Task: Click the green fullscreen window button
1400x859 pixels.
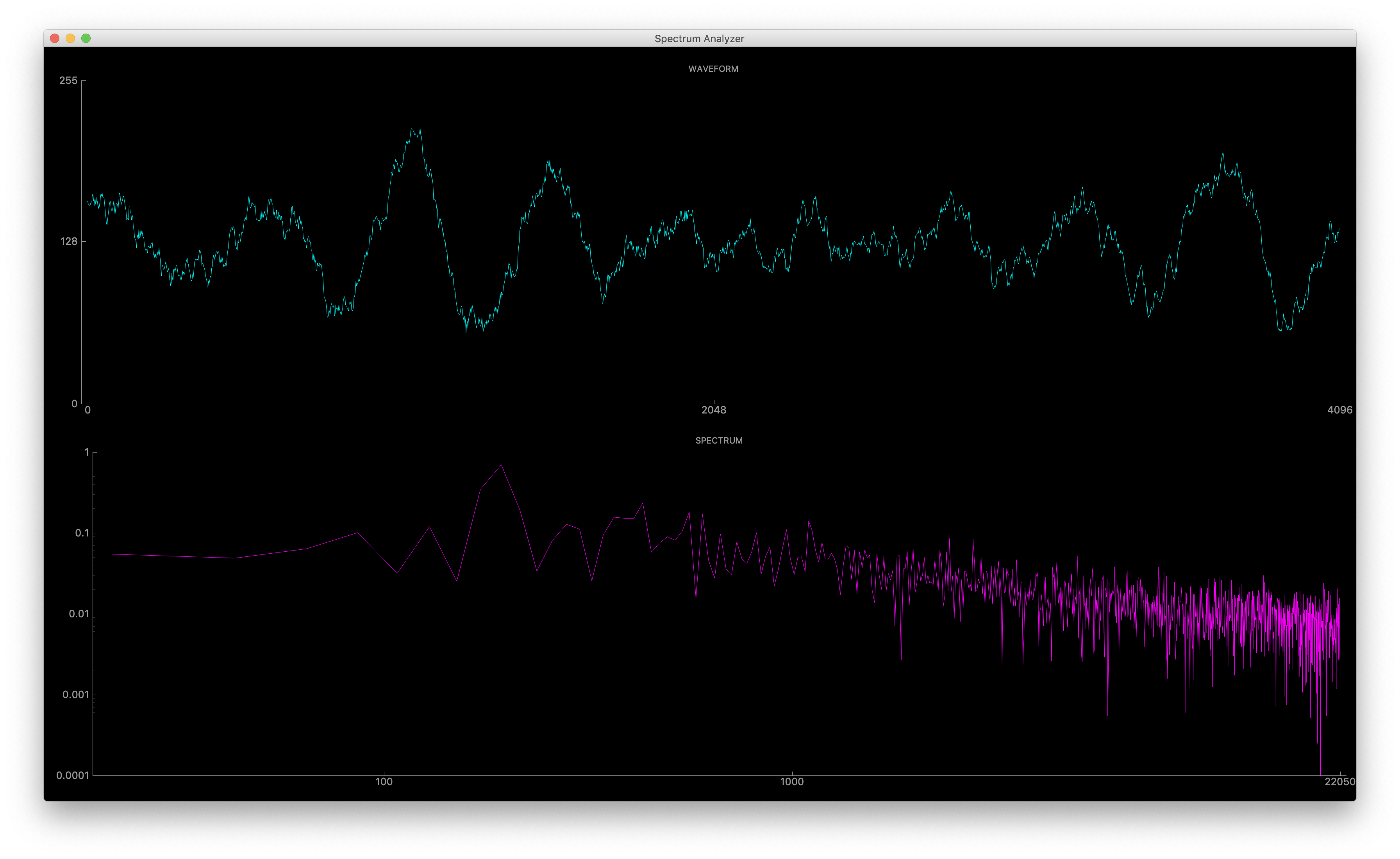Action: pyautogui.click(x=86, y=38)
